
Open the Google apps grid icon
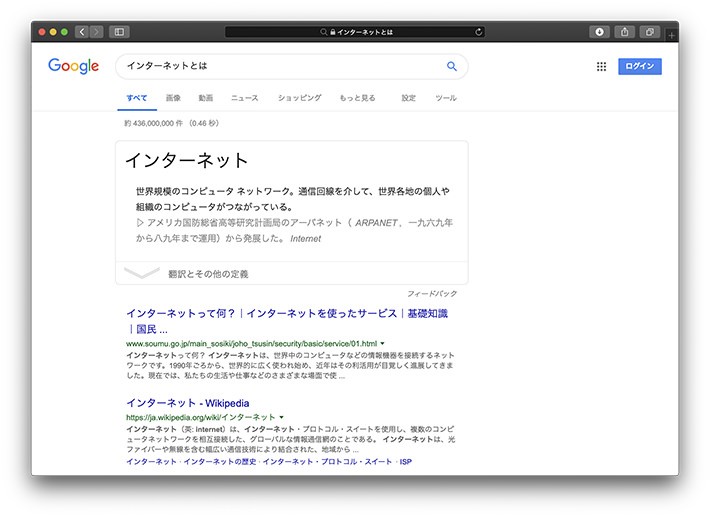[601, 67]
